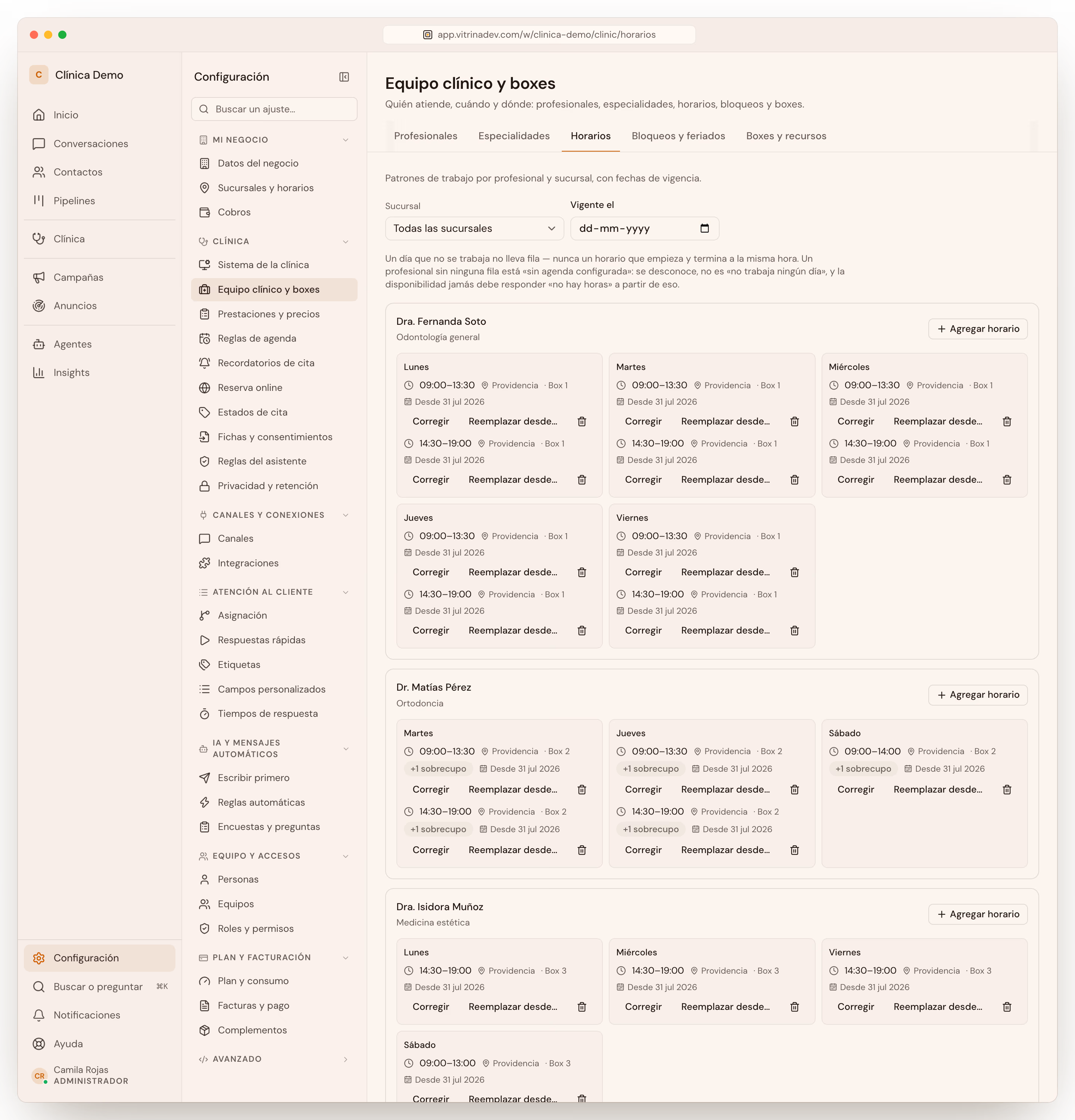Open the Camila Rojas user profile
1075x1120 pixels.
[99, 1076]
